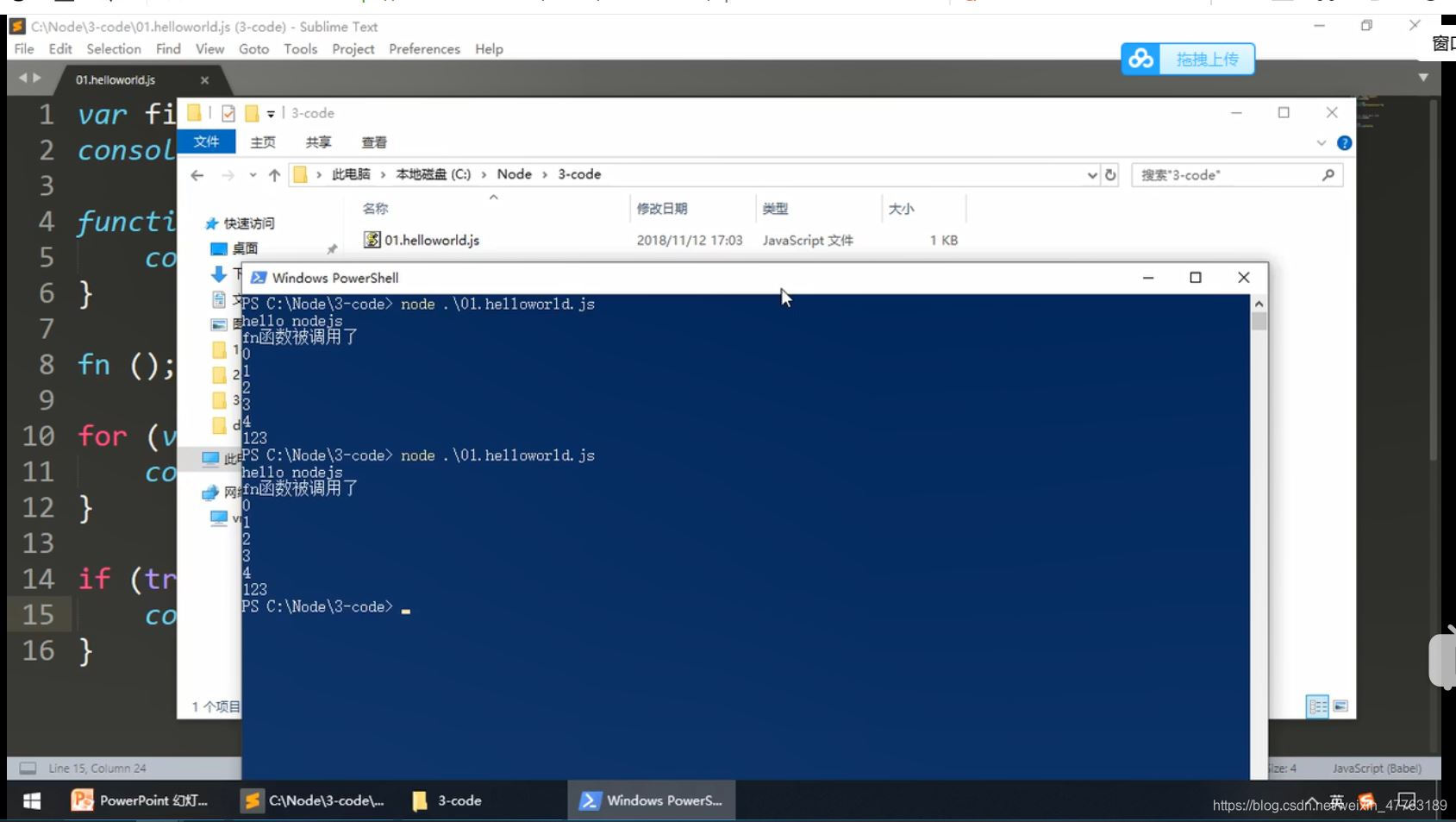This screenshot has height=822, width=1456.
Task: Click Explorer's back navigation arrow
Action: [197, 175]
